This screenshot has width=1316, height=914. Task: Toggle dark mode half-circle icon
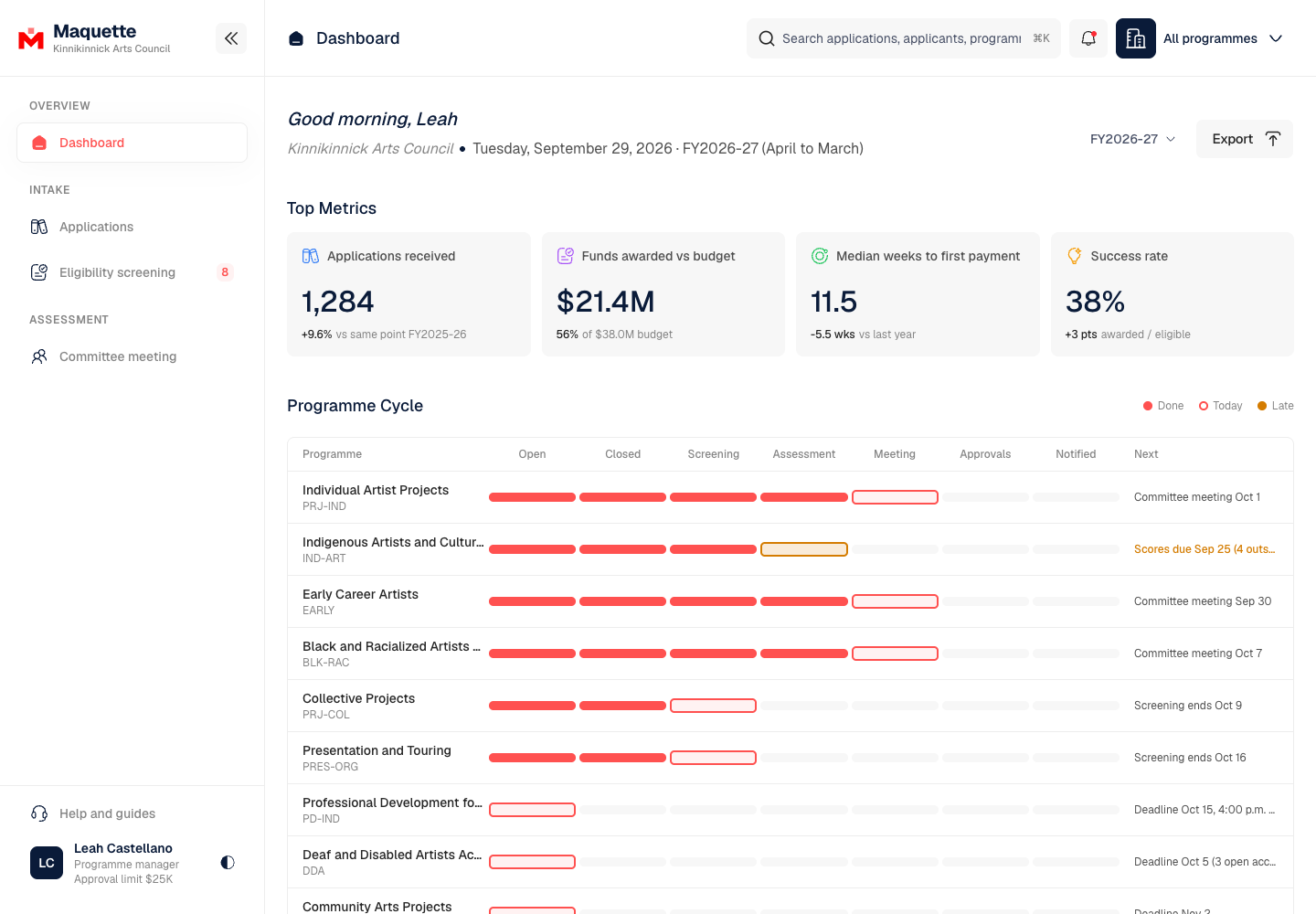(x=228, y=862)
